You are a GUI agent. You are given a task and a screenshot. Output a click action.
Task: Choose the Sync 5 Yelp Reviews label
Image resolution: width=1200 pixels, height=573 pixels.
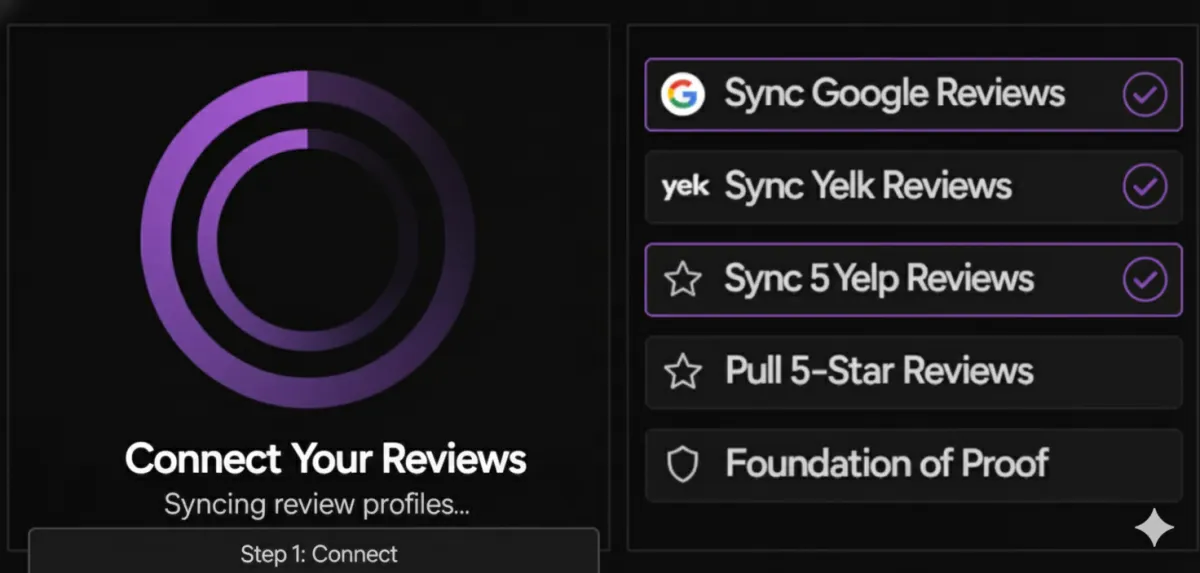879,279
